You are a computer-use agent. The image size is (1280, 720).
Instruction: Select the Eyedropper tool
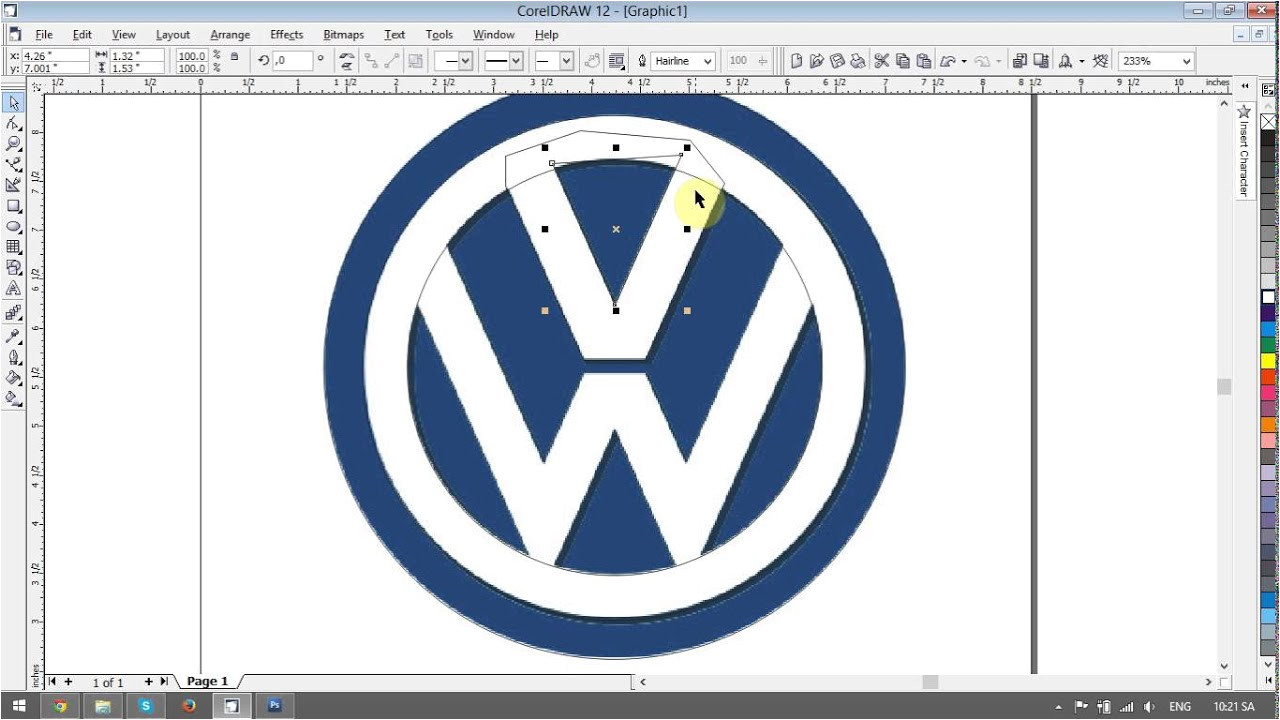13,335
